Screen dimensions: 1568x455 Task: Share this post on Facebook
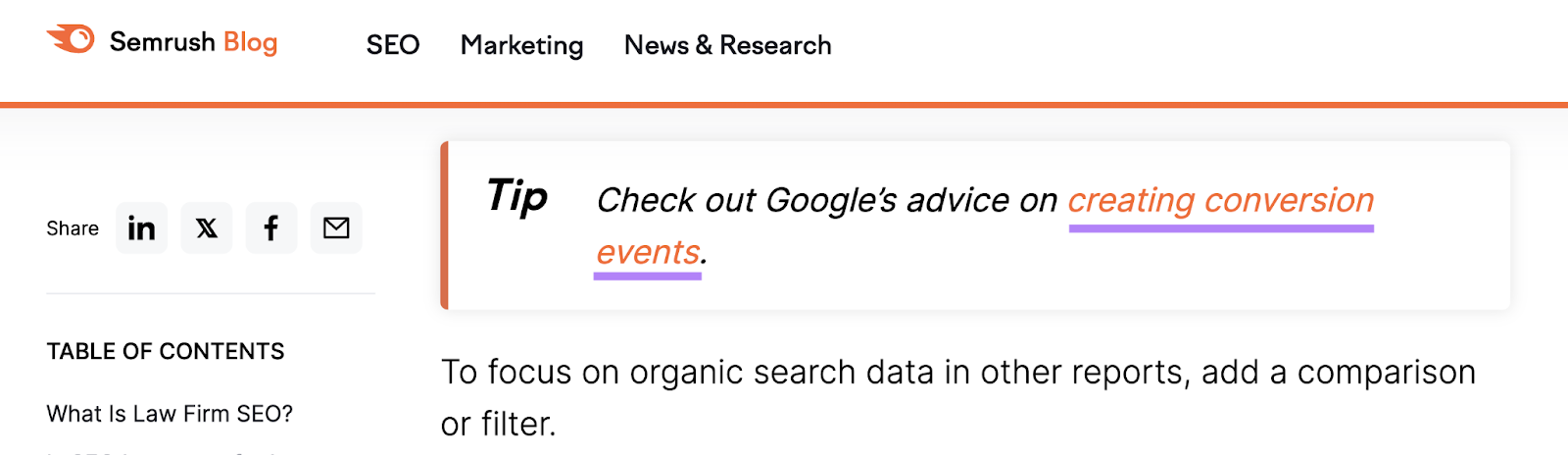coord(271,228)
